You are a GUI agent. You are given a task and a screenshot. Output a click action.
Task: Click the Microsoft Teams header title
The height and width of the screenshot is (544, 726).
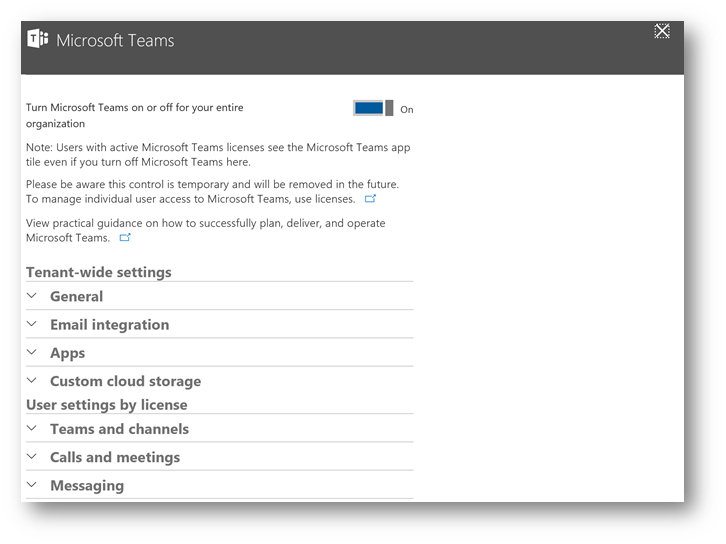[x=115, y=40]
